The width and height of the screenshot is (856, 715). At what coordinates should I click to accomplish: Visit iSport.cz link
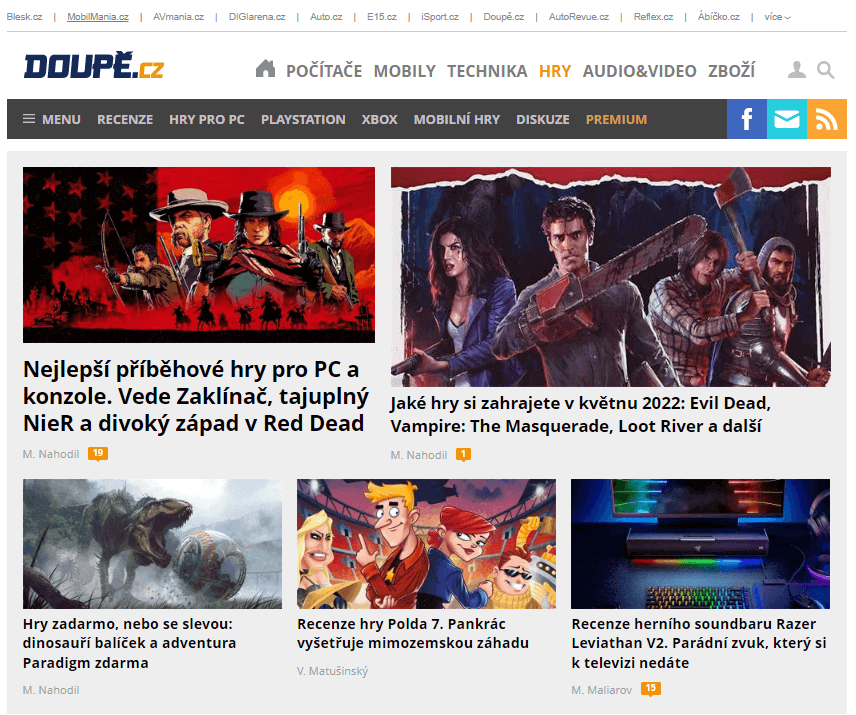tap(440, 17)
